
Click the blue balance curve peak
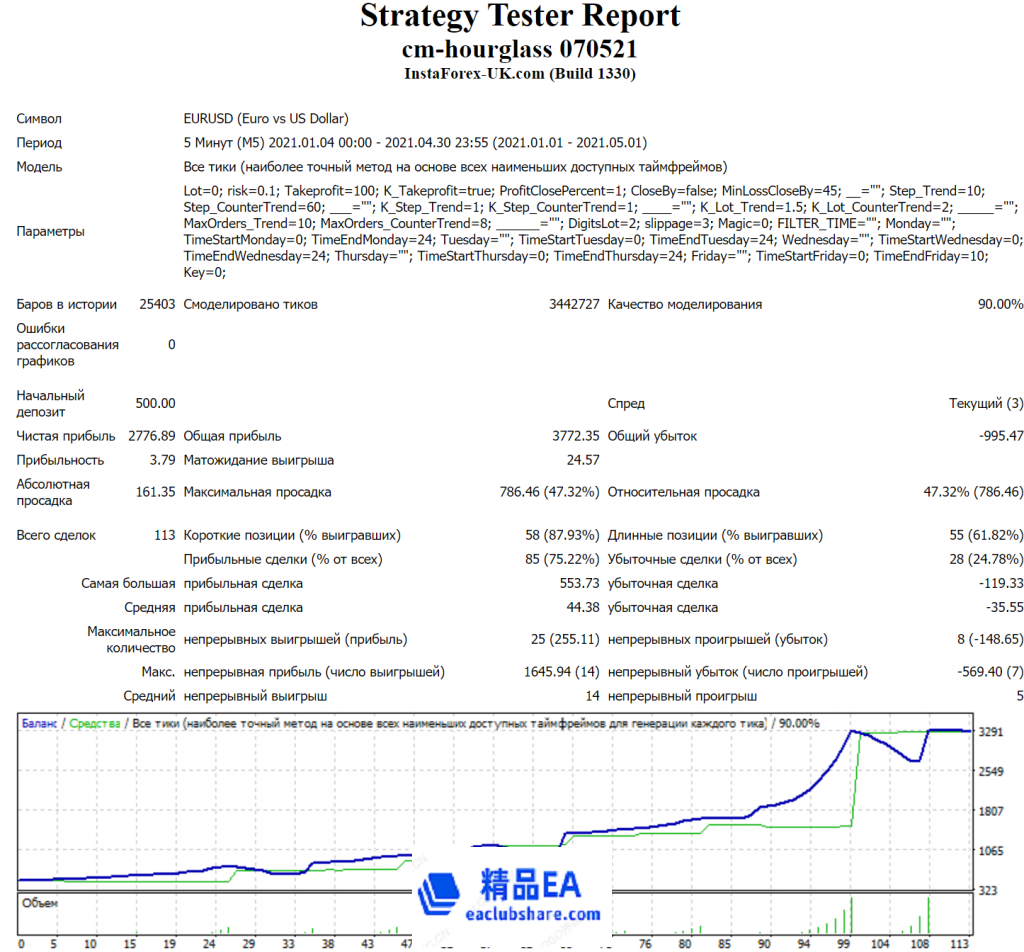point(853,731)
